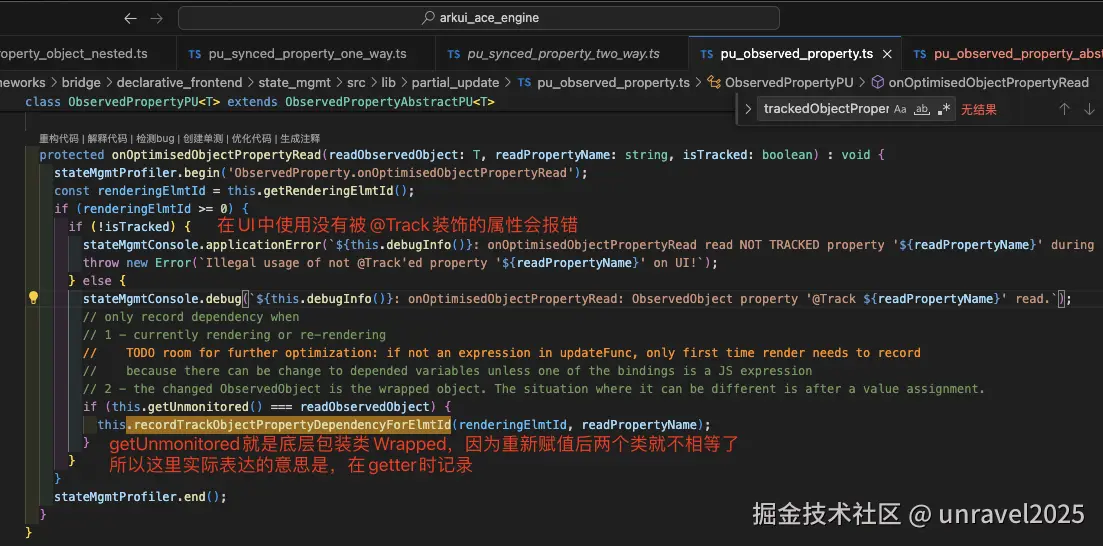This screenshot has width=1103, height=546.
Task: Click '// only record dependency when' comment
Action: pyautogui.click(x=191, y=317)
